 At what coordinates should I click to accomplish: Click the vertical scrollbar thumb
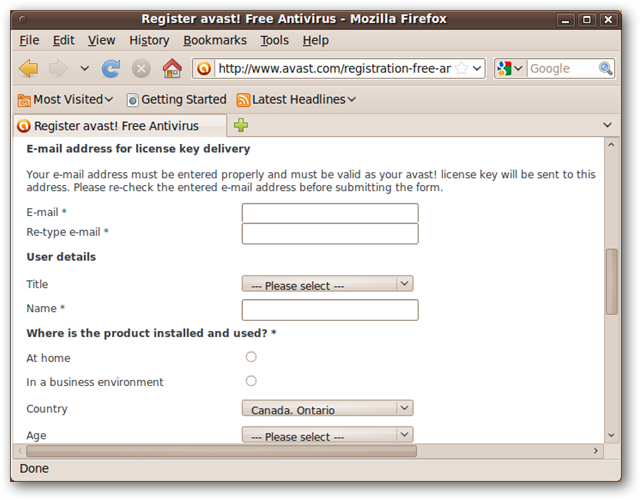(611, 282)
